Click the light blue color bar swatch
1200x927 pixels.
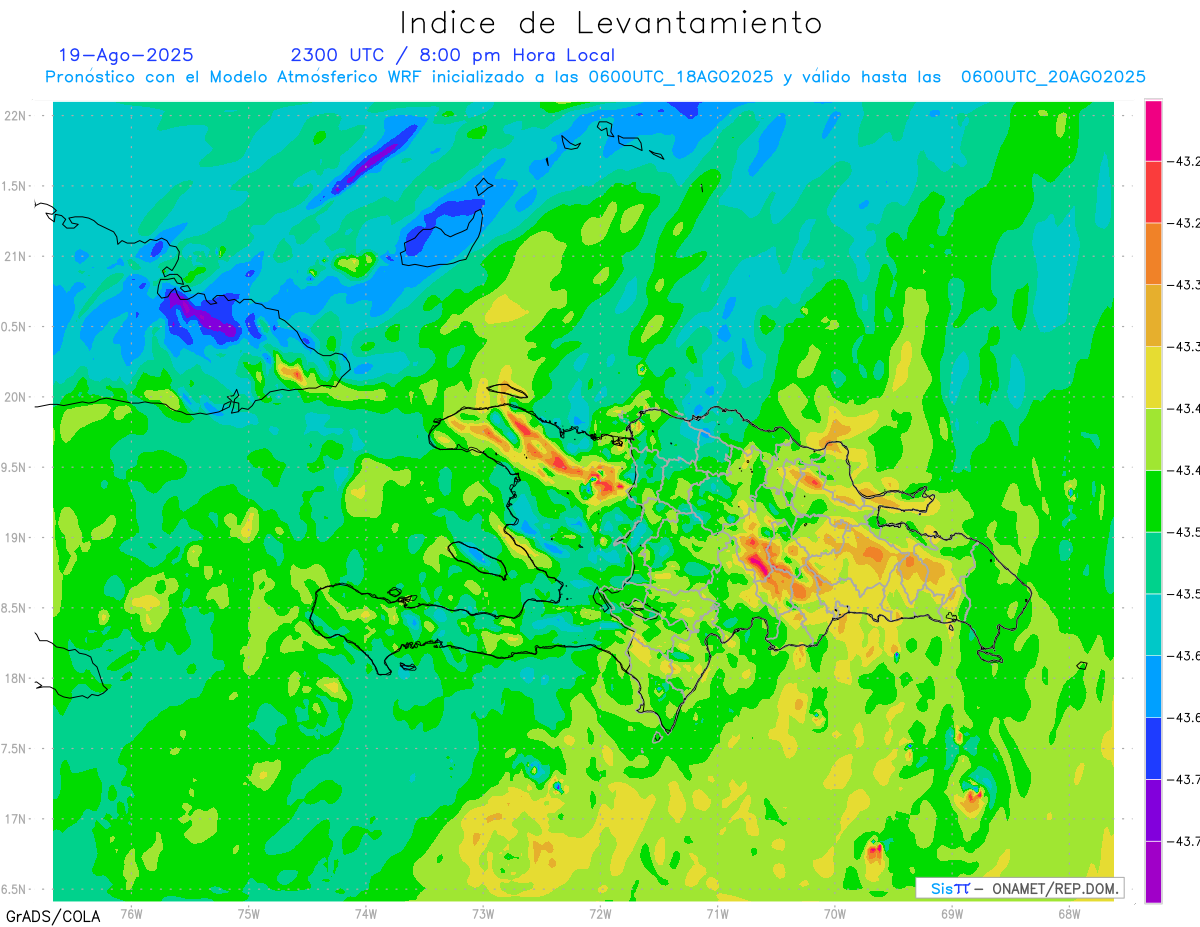pos(1153,687)
